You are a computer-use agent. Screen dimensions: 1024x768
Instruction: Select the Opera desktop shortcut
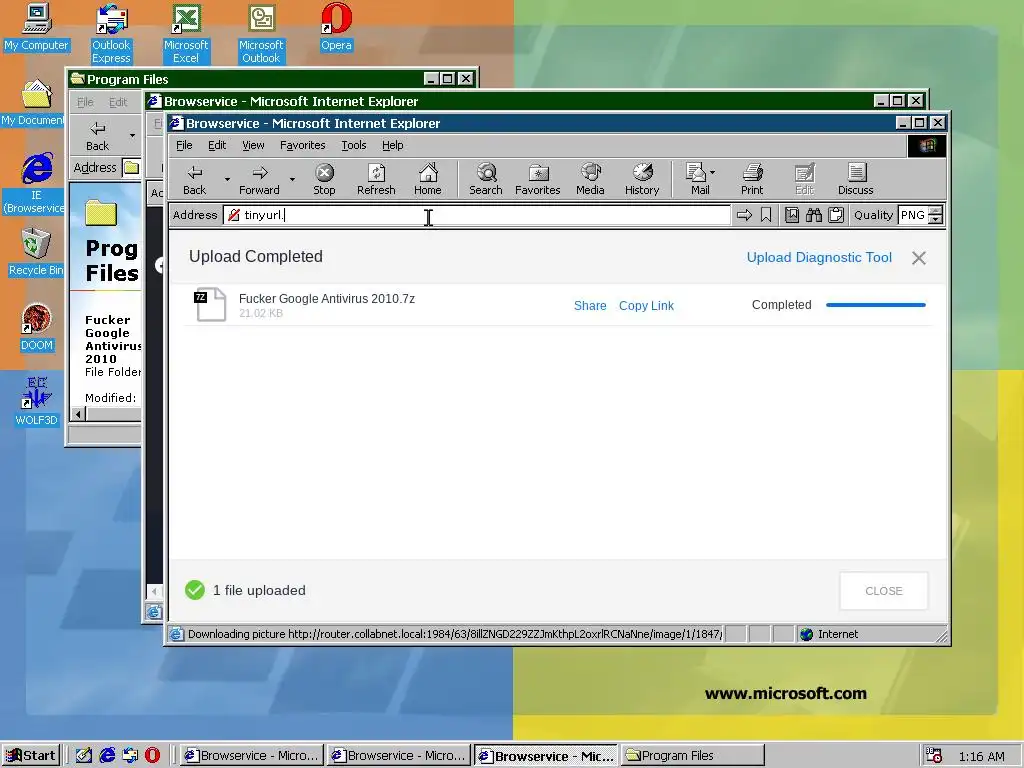336,27
